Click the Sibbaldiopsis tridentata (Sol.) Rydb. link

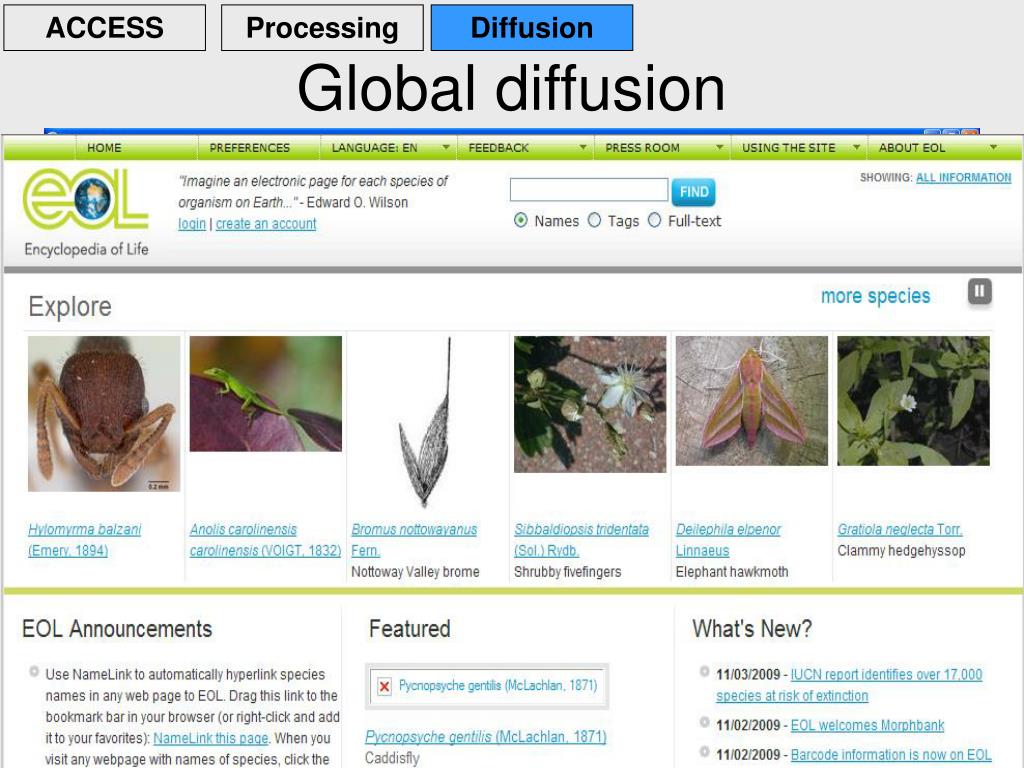coord(581,540)
